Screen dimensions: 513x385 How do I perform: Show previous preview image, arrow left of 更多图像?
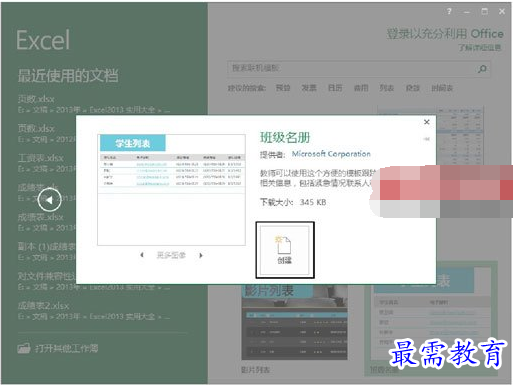(142, 255)
